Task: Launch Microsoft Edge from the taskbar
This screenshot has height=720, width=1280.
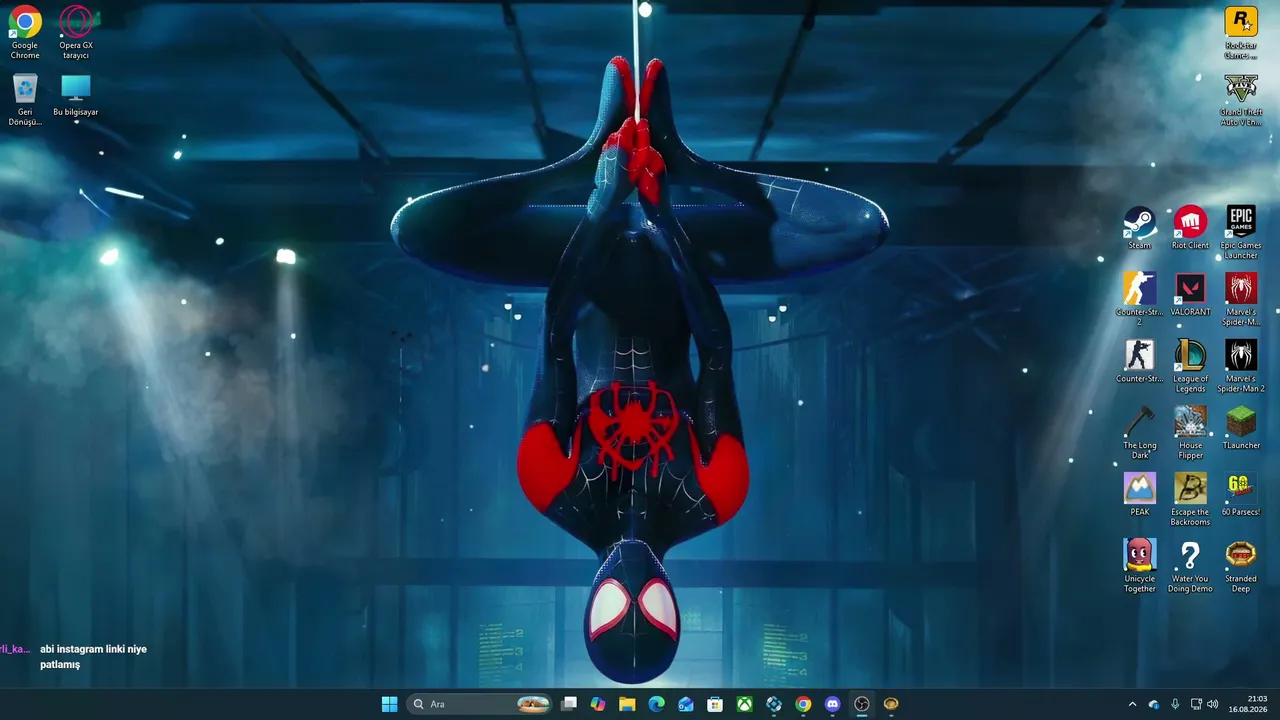Action: point(656,704)
